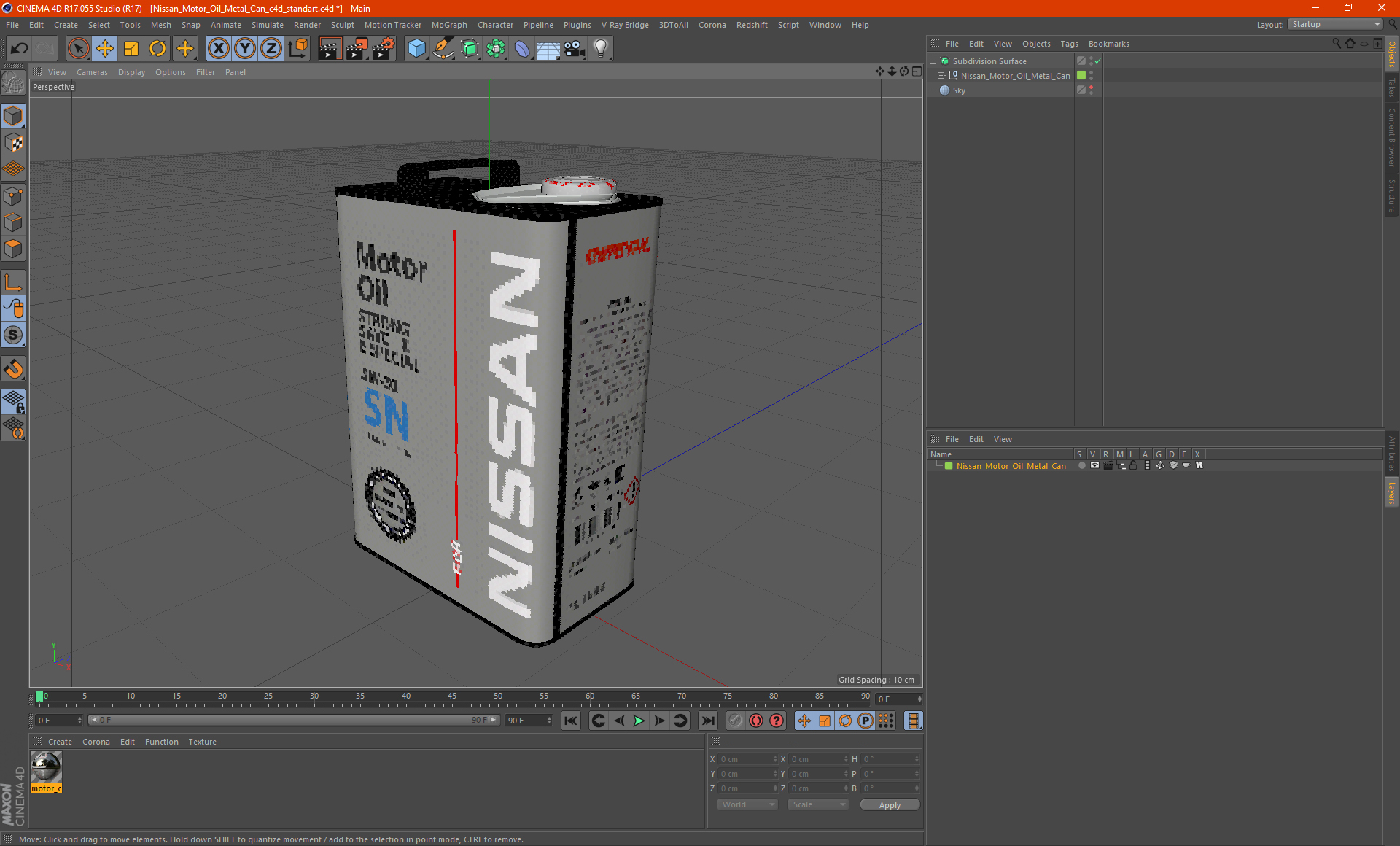Select the Live Selection tool
The width and height of the screenshot is (1400, 846).
(x=78, y=49)
